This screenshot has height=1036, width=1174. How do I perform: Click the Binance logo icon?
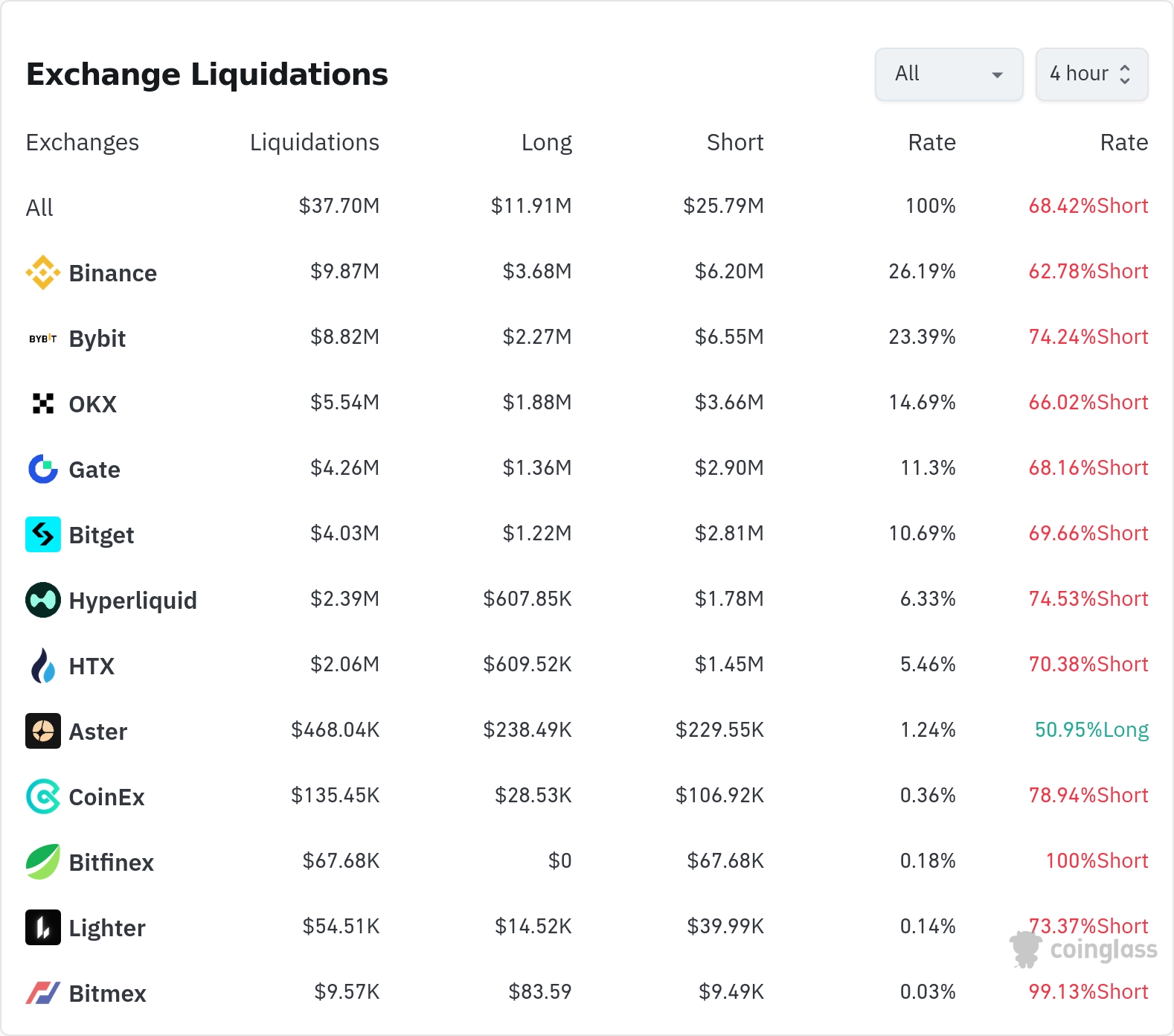coord(43,272)
